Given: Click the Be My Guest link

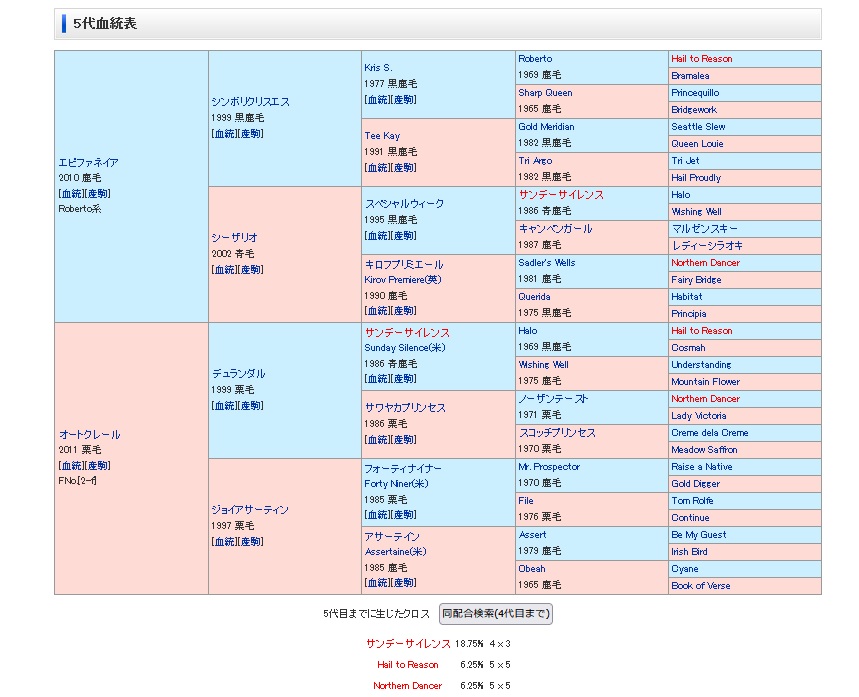Looking at the screenshot, I should pyautogui.click(x=699, y=535).
